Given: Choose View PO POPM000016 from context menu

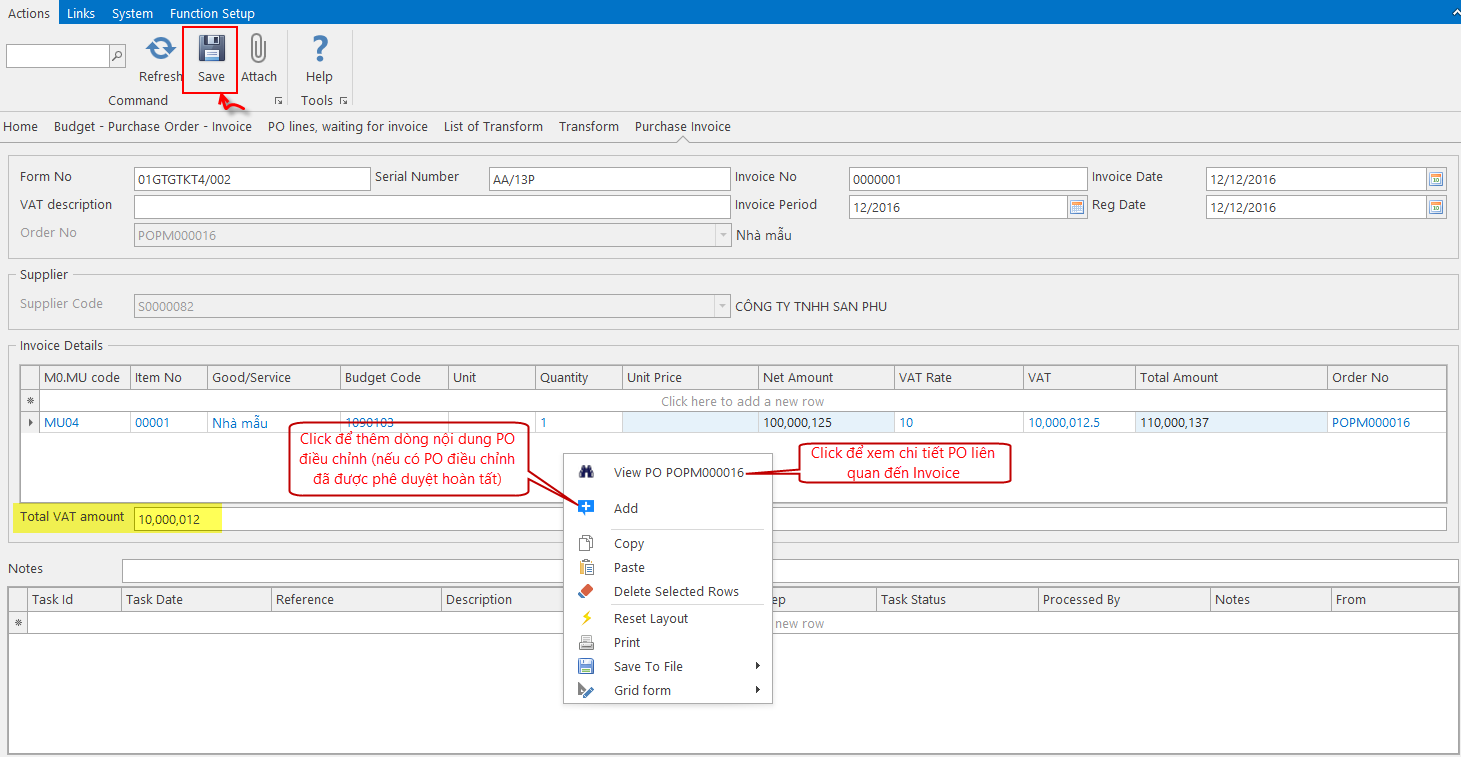Looking at the screenshot, I should coord(668,472).
